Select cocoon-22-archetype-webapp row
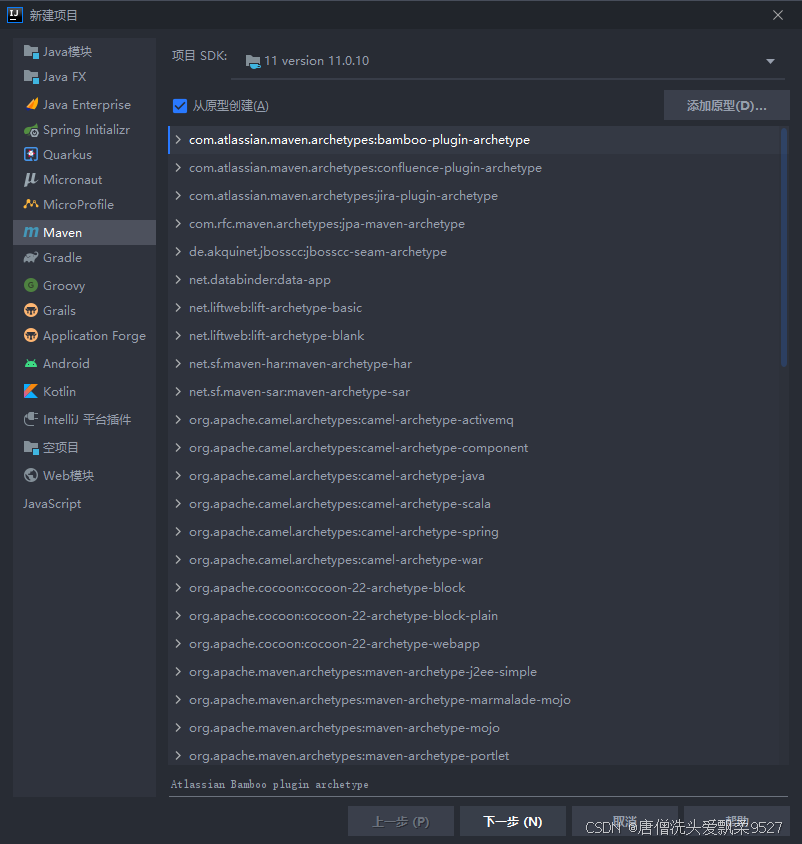The image size is (802, 844). coord(474,643)
